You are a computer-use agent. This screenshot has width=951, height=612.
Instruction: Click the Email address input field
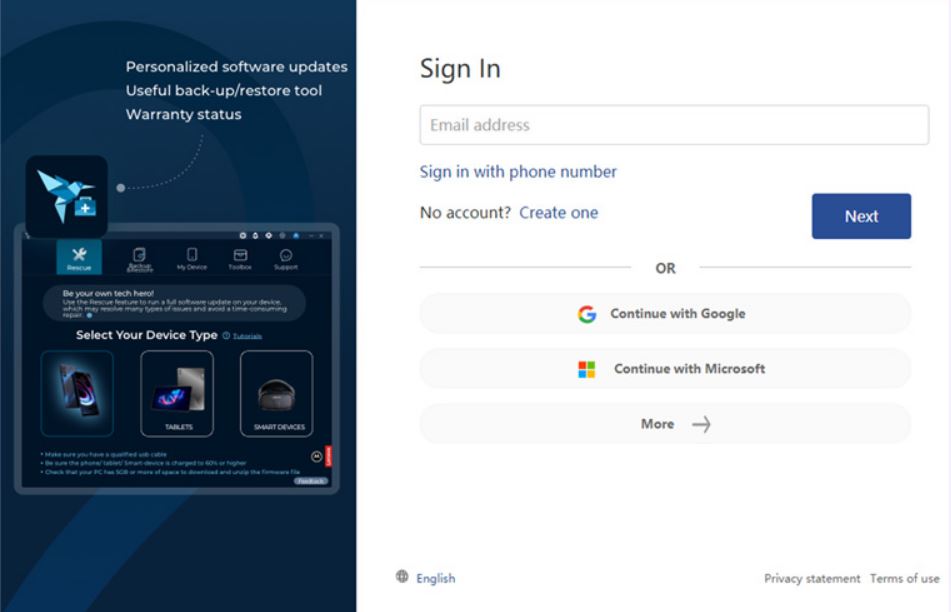point(674,125)
